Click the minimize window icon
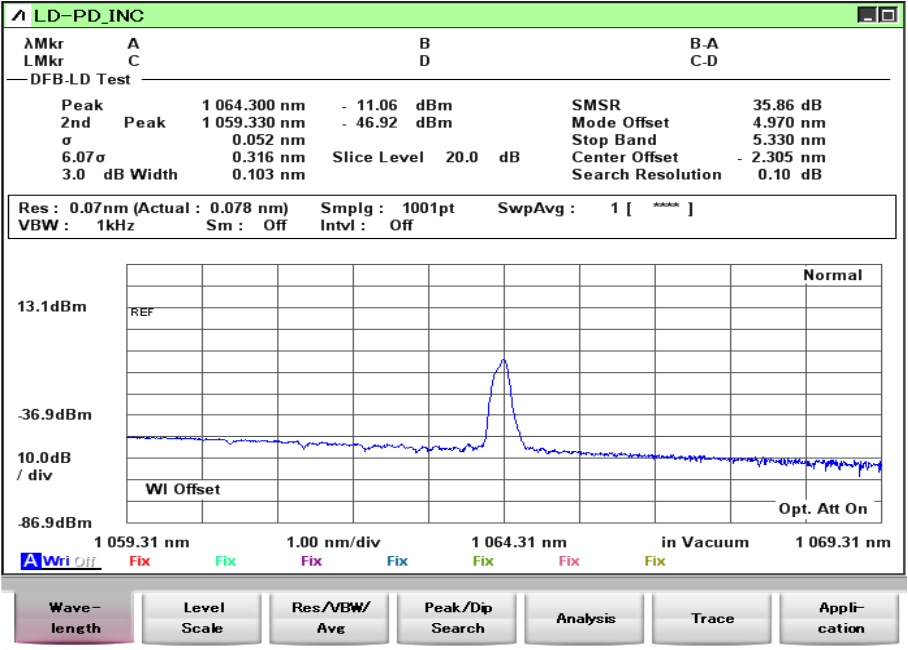 [867, 15]
